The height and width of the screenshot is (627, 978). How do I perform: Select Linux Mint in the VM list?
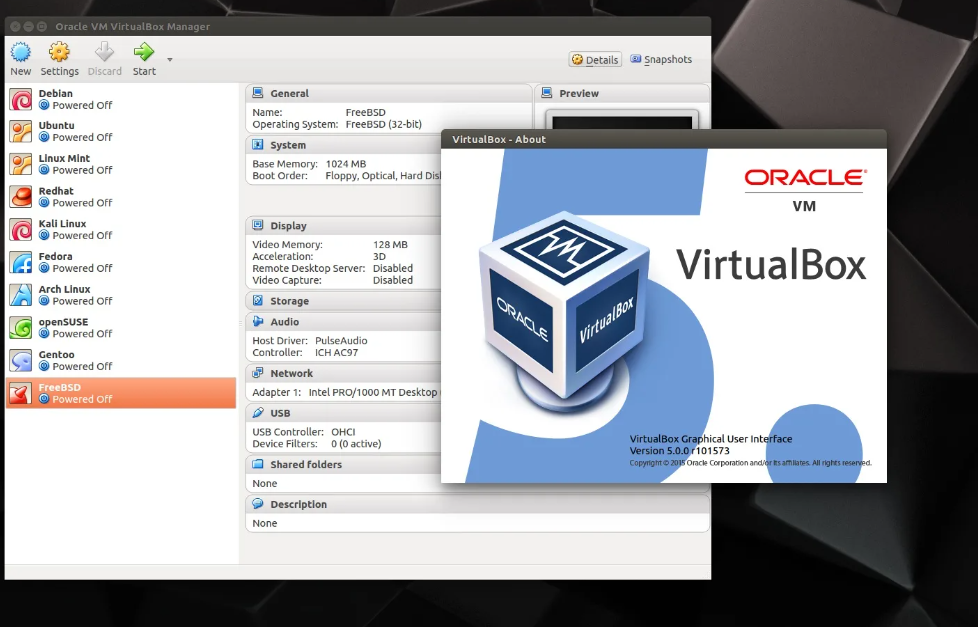(121, 164)
